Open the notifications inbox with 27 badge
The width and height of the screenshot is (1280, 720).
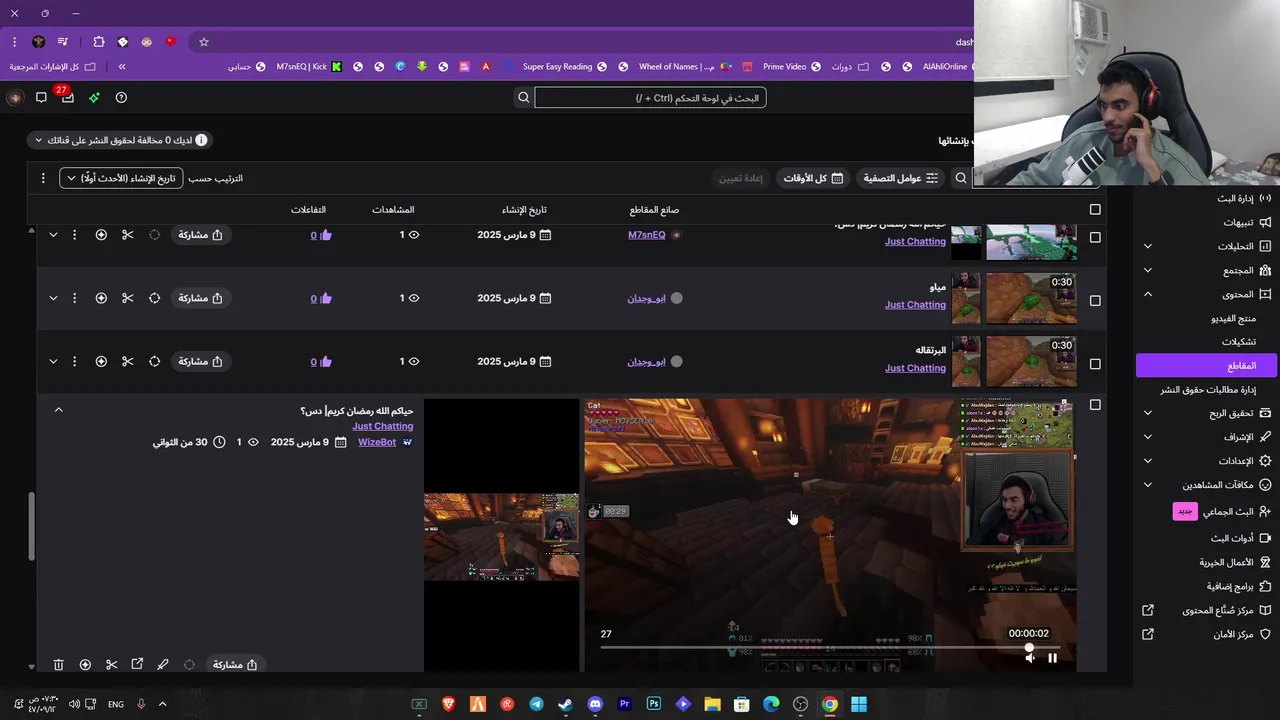coord(67,97)
